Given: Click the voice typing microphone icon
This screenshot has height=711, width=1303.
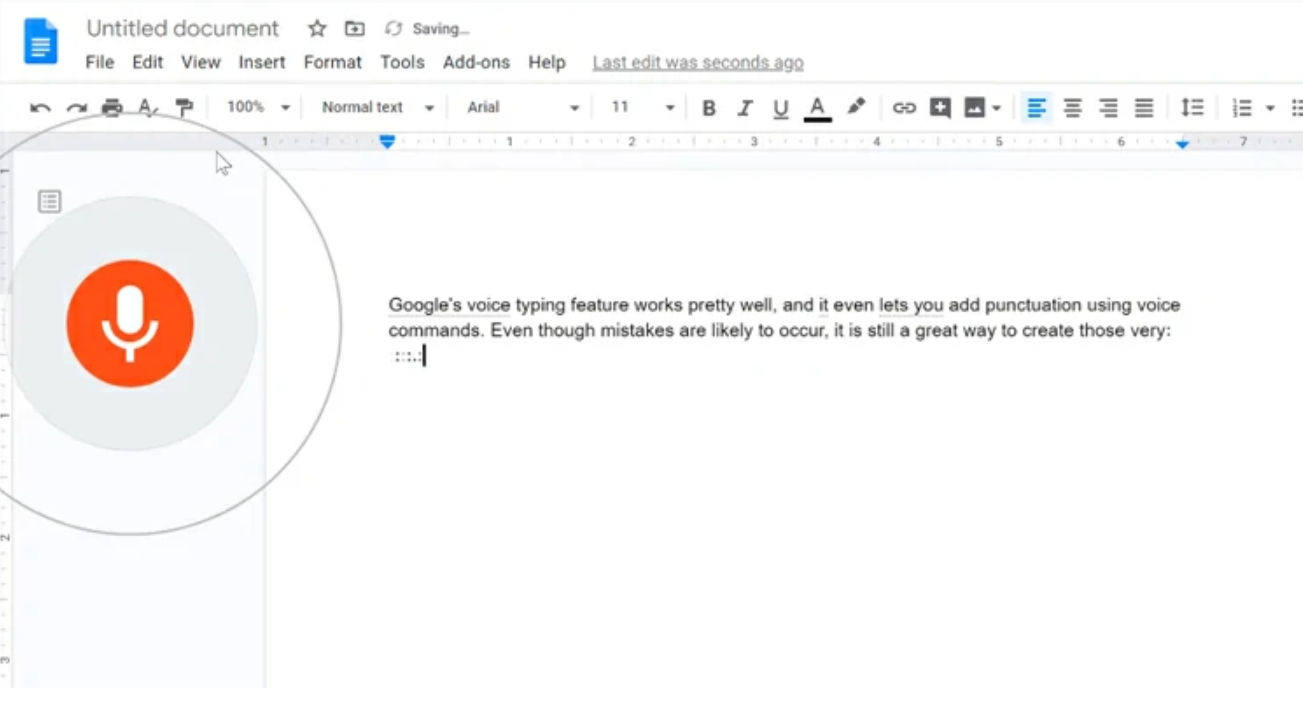Looking at the screenshot, I should [x=130, y=322].
